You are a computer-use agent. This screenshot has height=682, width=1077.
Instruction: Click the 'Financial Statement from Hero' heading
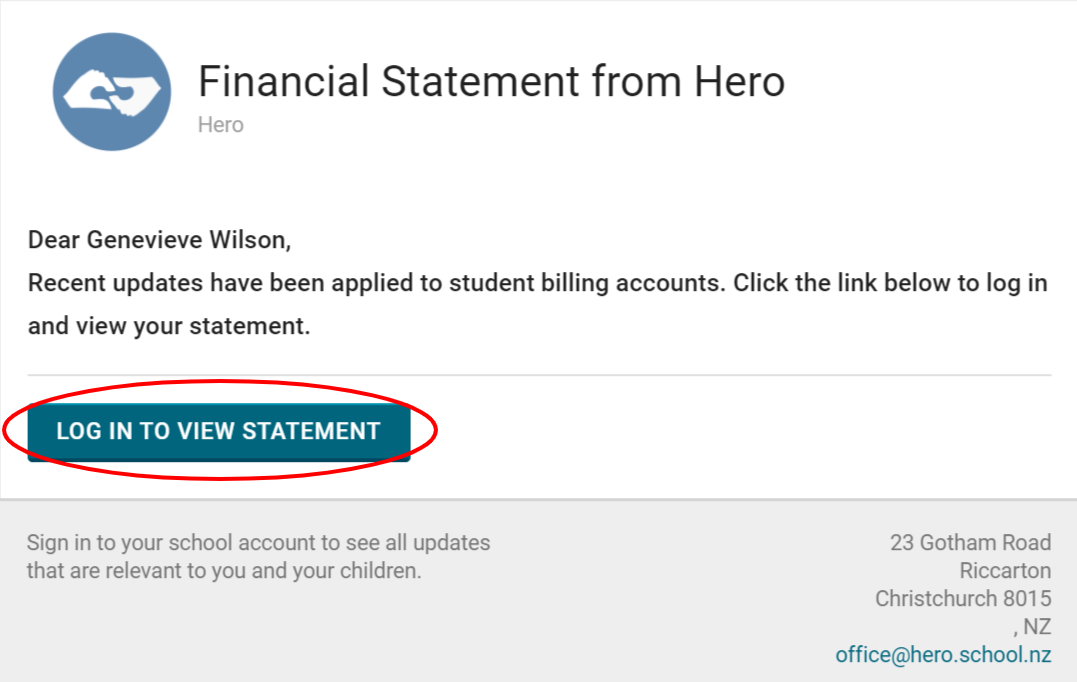(x=491, y=82)
